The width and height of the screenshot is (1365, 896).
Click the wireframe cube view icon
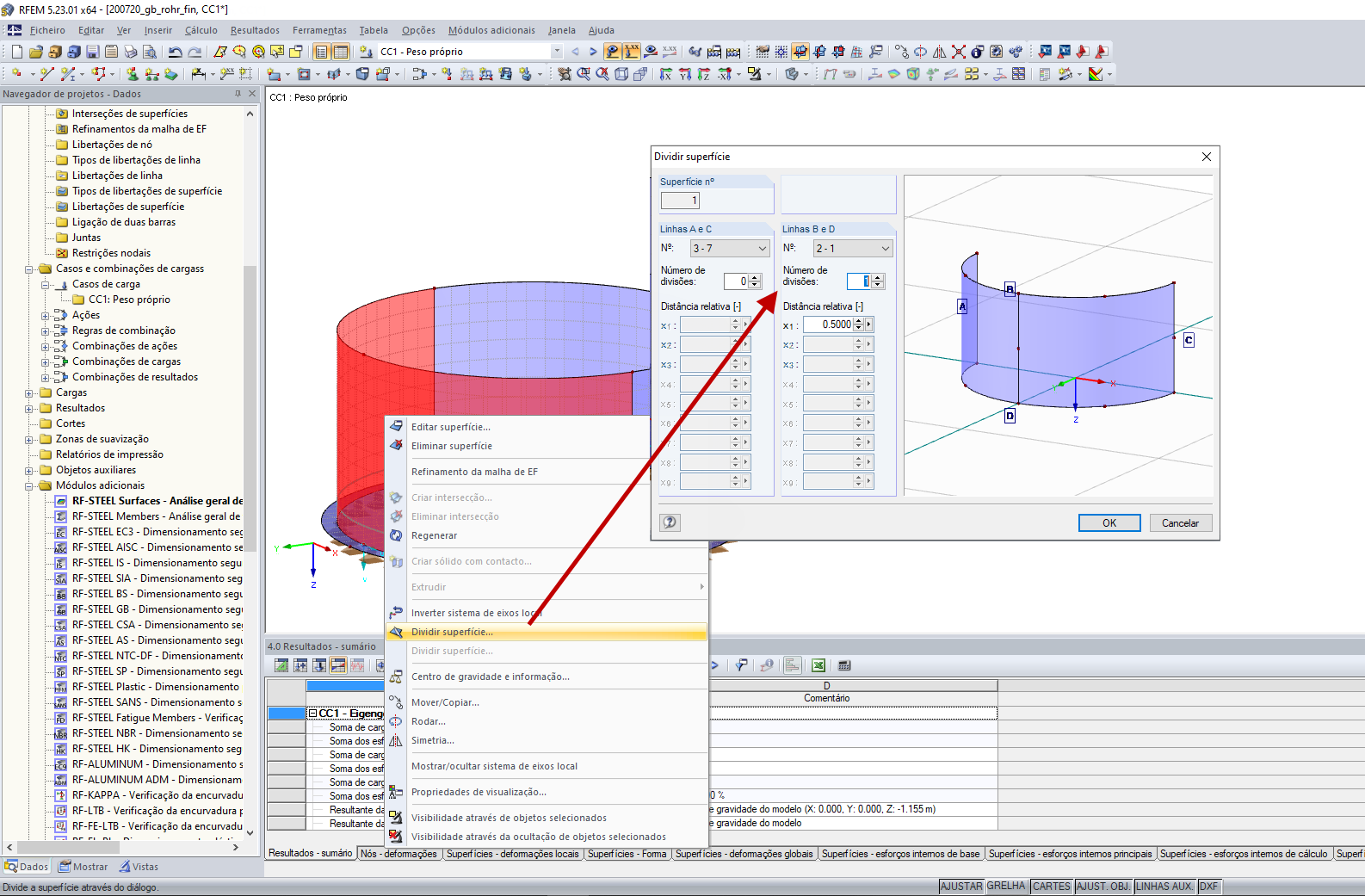[x=621, y=74]
